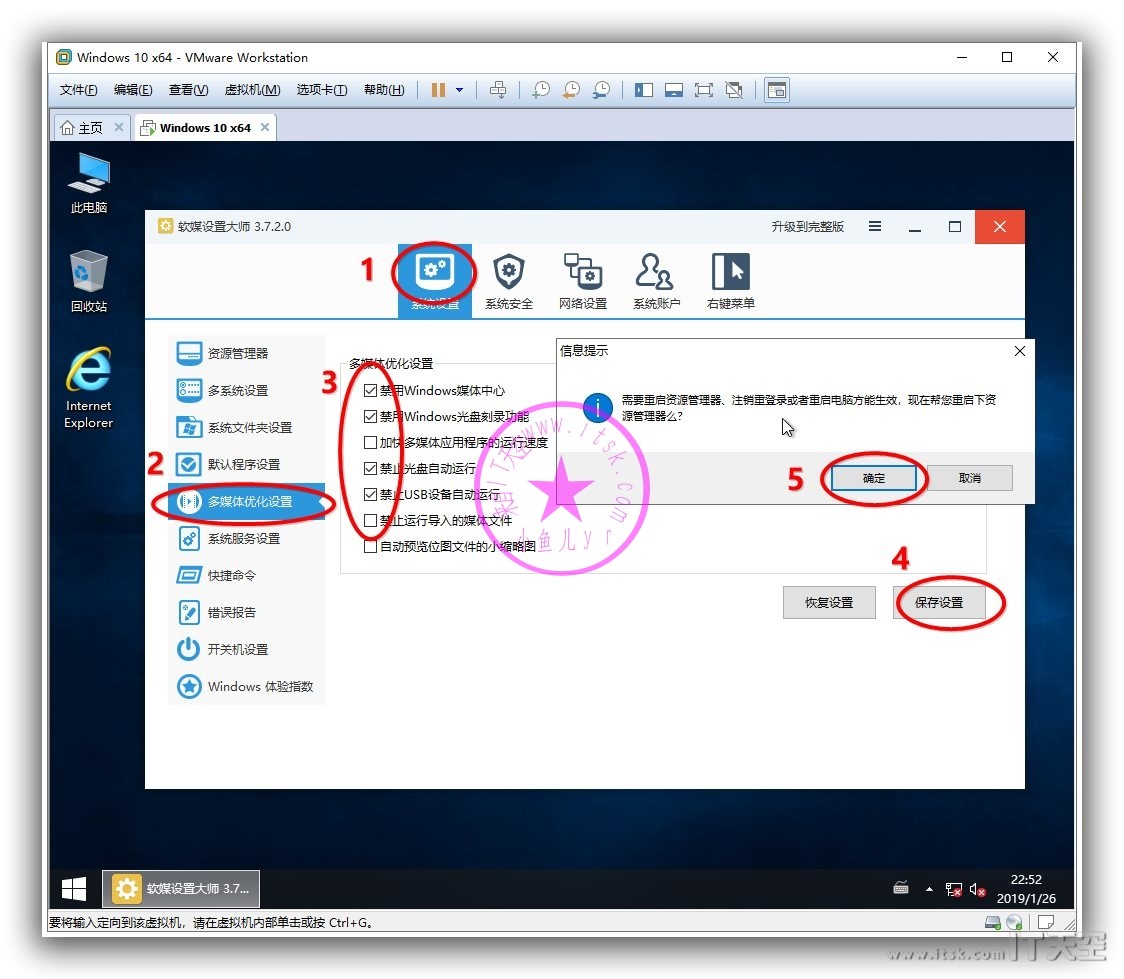Viewport: 1124px width, 979px height.
Task: Enter VMware full screen mode
Action: pyautogui.click(x=704, y=90)
